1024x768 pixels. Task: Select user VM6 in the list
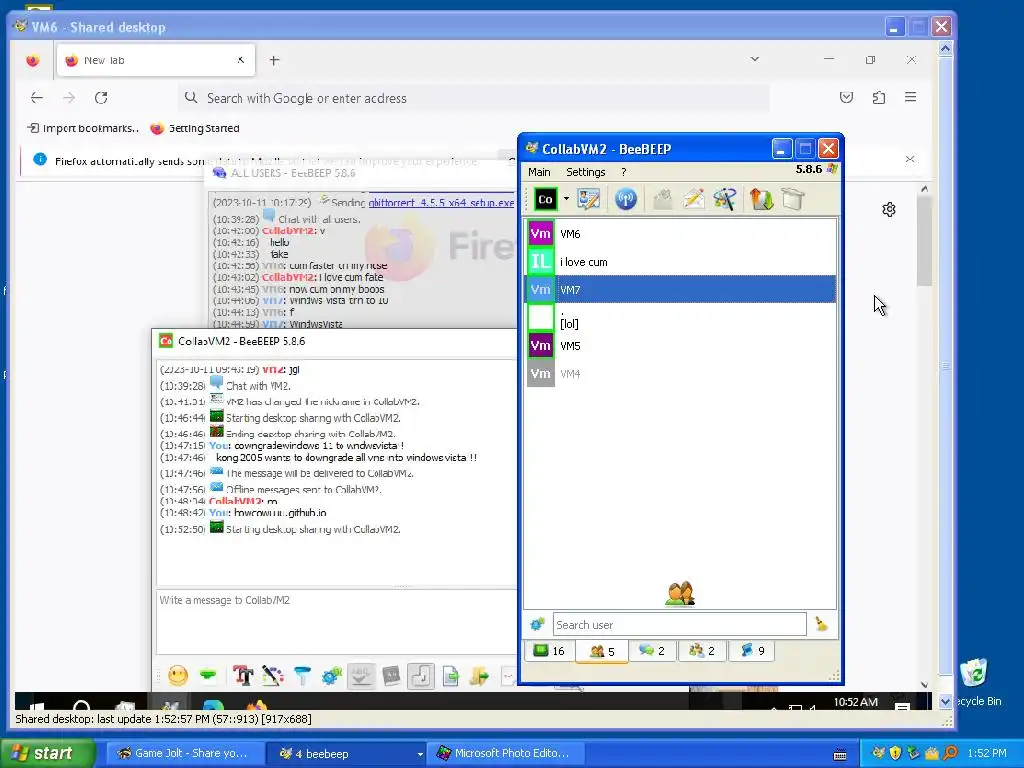[681, 234]
